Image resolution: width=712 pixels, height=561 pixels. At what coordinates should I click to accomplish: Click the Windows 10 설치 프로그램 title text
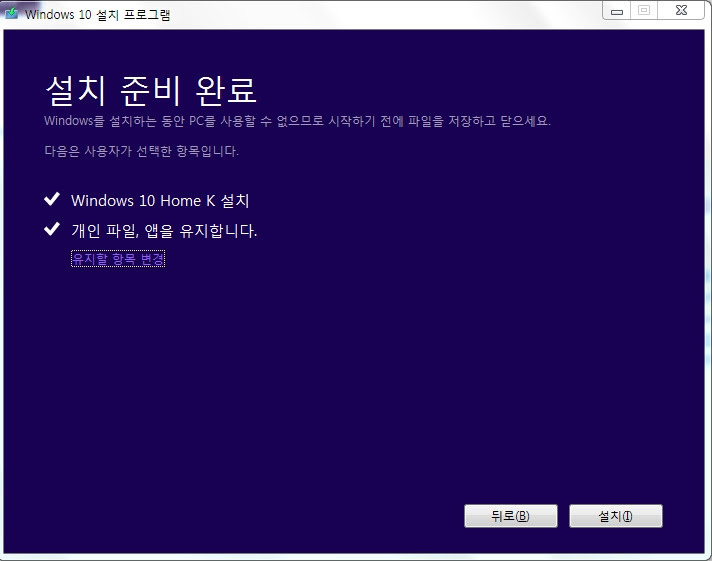(98, 15)
